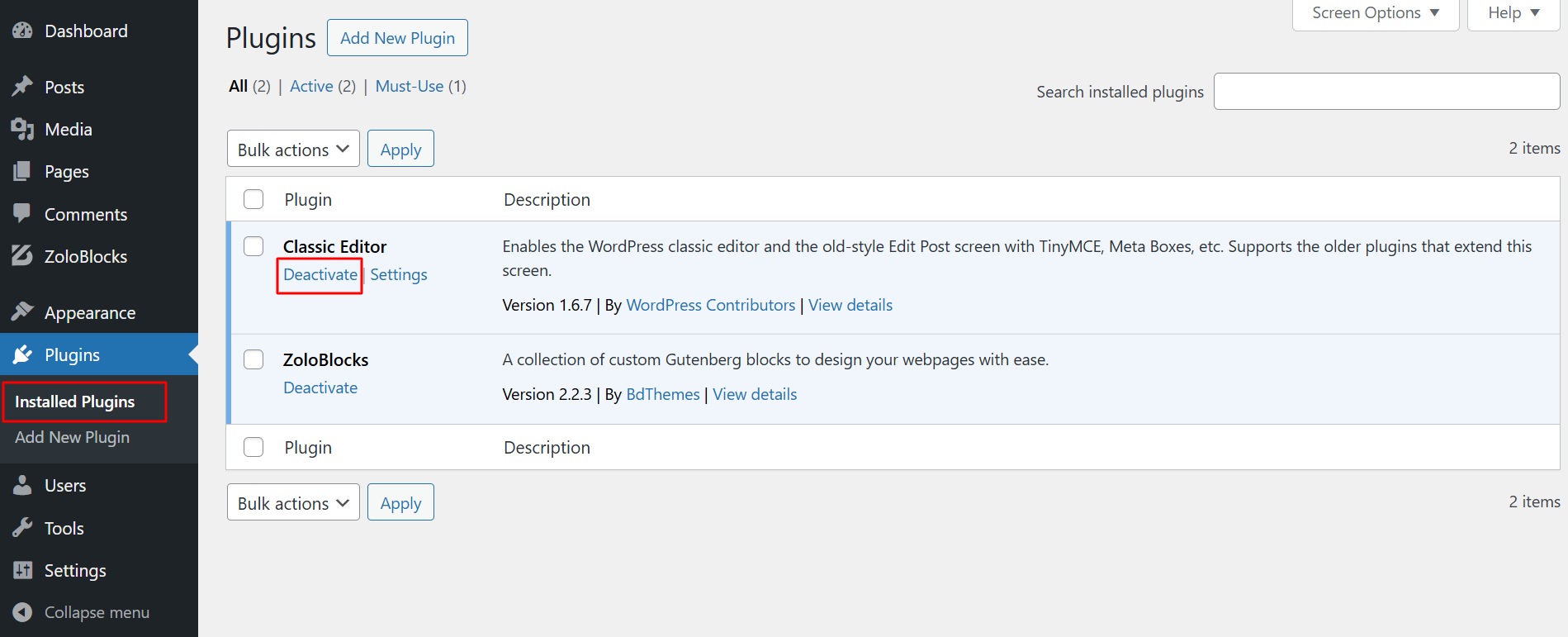Expand the Help dropdown tab
This screenshot has height=637, width=1568.
click(x=1513, y=13)
